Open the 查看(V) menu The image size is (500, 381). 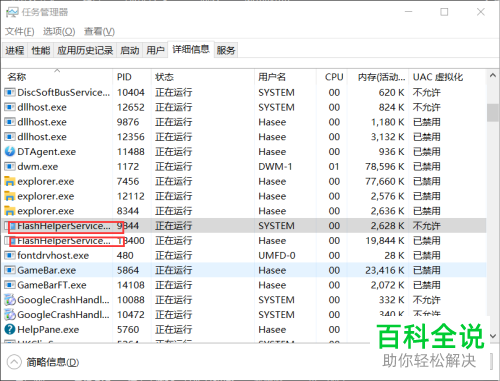[x=99, y=32]
